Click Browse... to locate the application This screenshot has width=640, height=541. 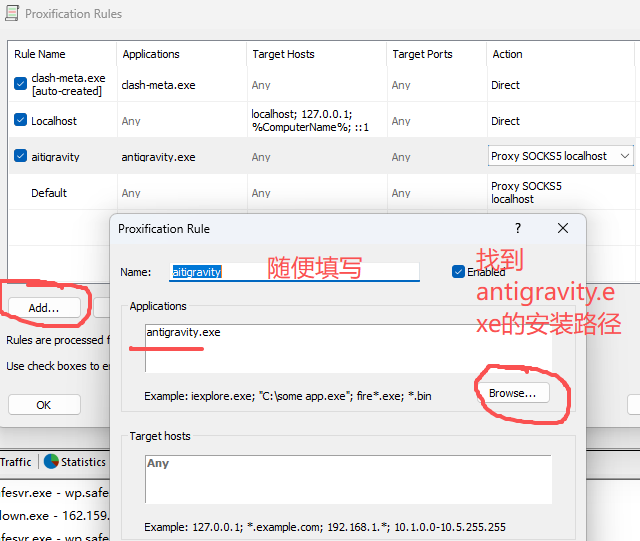(x=512, y=393)
